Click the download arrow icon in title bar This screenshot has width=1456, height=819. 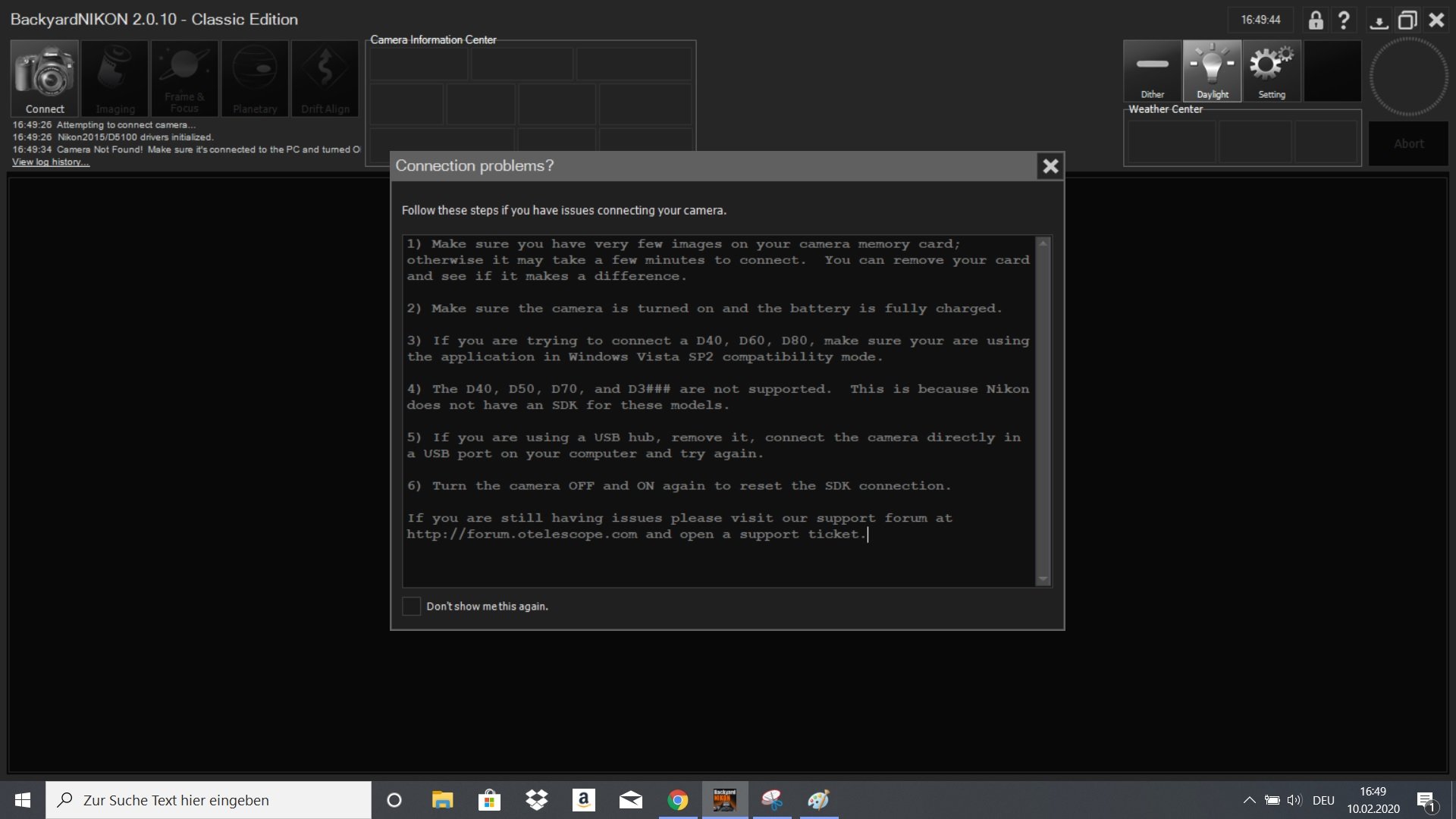[x=1379, y=20]
